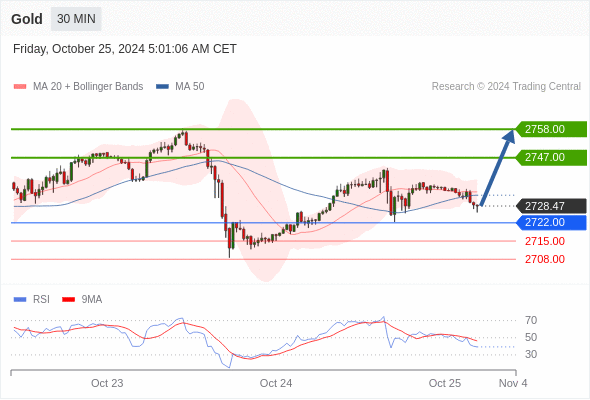Click the blue MA 50 legend swatch
This screenshot has width=590, height=400.
click(x=162, y=87)
